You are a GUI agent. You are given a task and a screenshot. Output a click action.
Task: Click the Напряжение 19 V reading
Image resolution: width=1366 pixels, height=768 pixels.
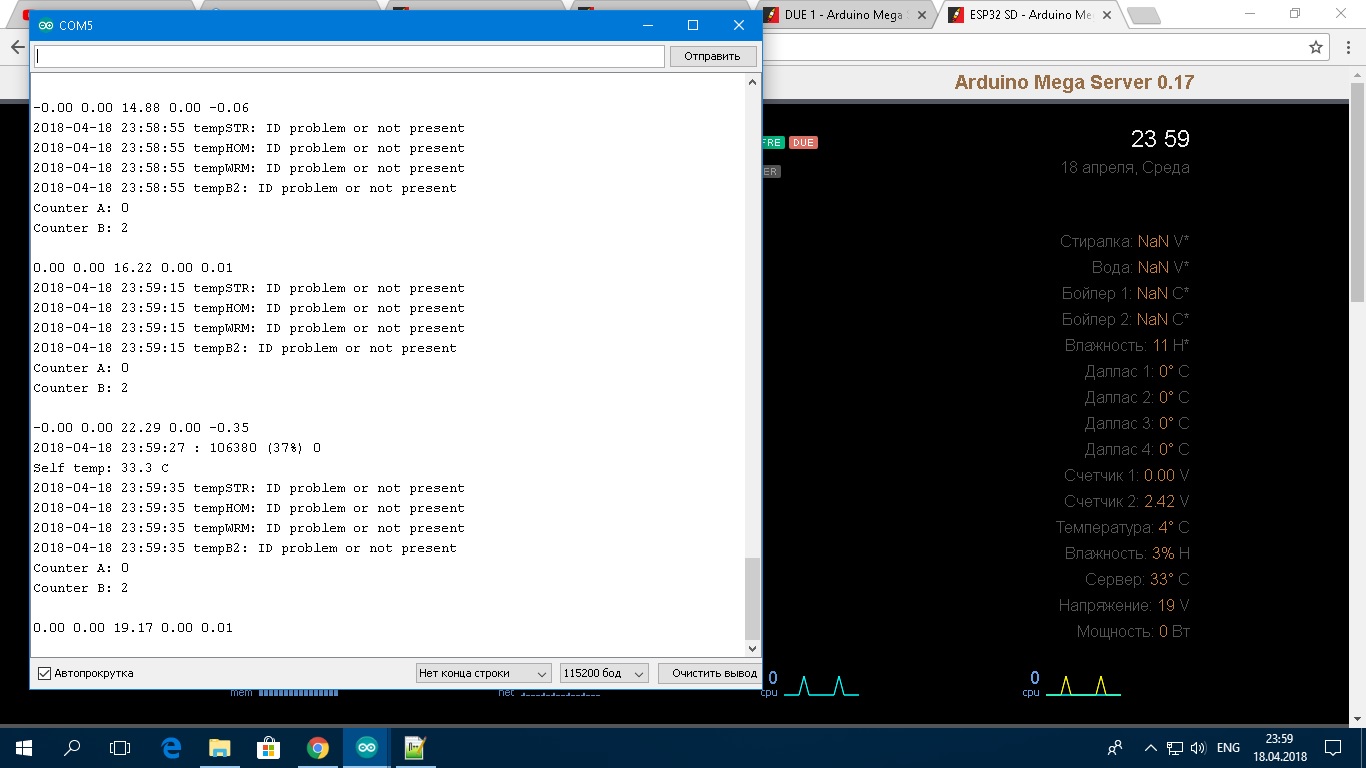coord(1124,606)
